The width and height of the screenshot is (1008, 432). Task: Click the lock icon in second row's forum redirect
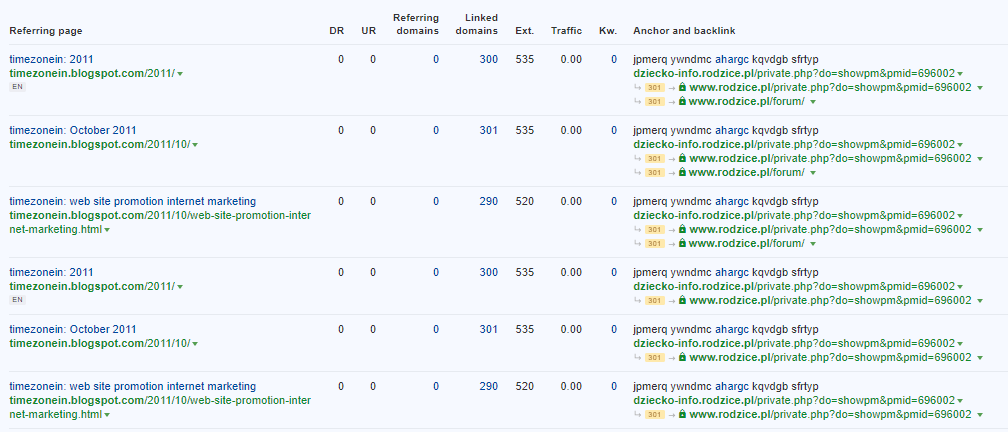683,172
